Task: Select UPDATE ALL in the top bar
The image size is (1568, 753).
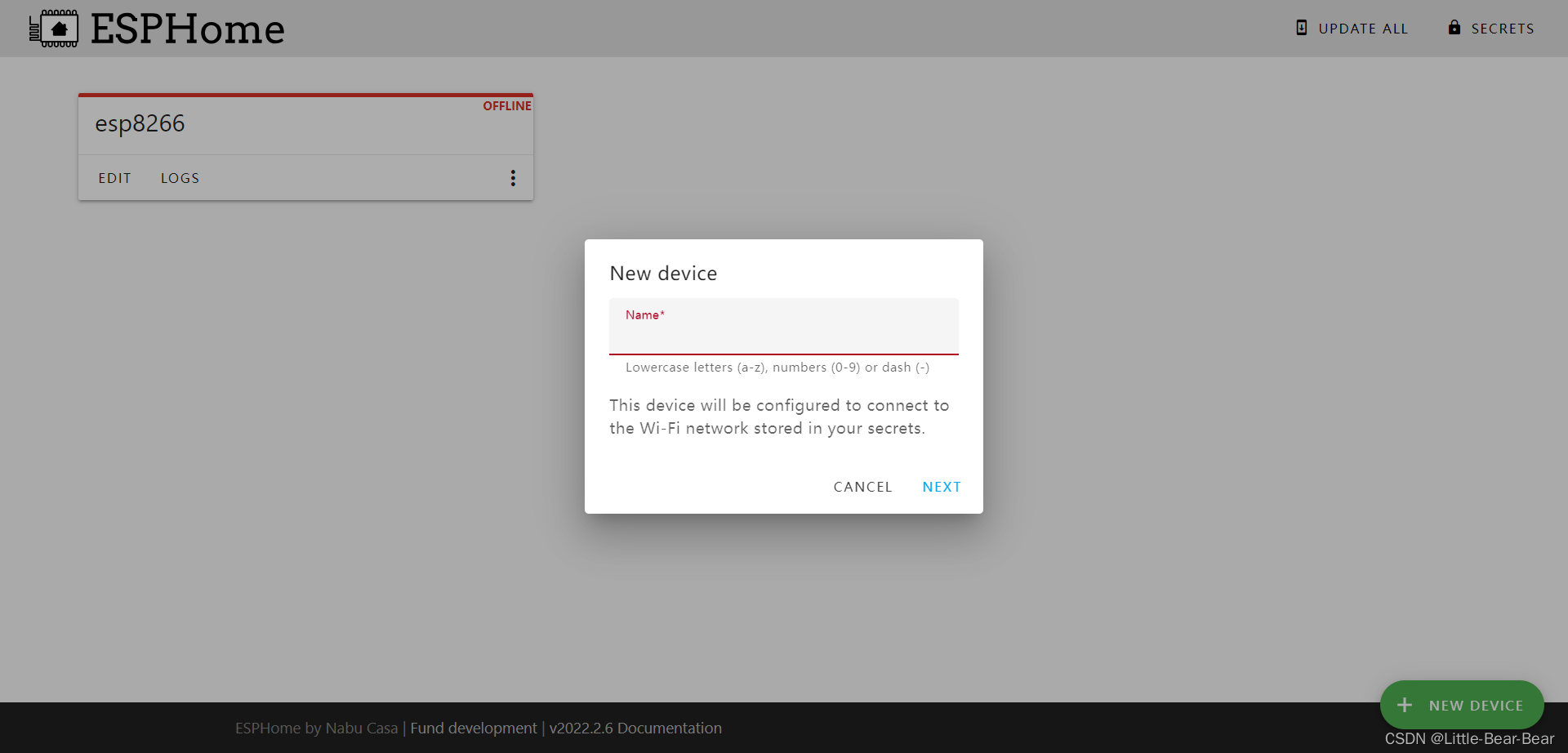Action: [x=1363, y=27]
